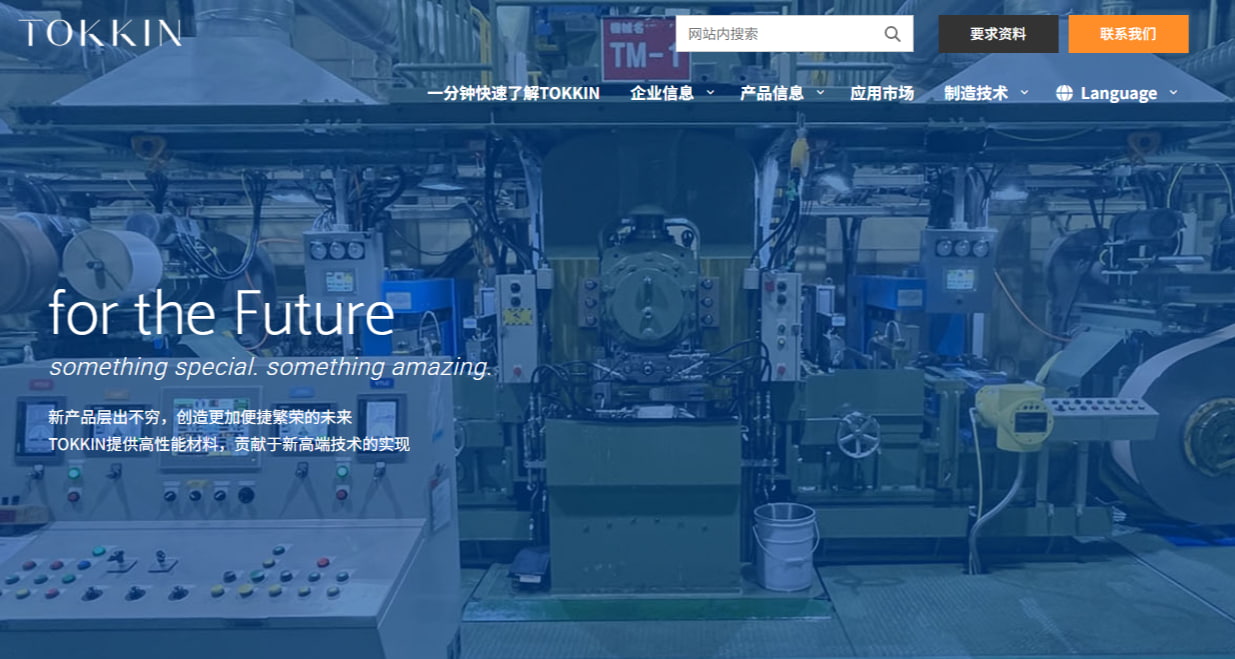Open the 产品信息 menu item
This screenshot has height=659, width=1235.
click(x=772, y=93)
